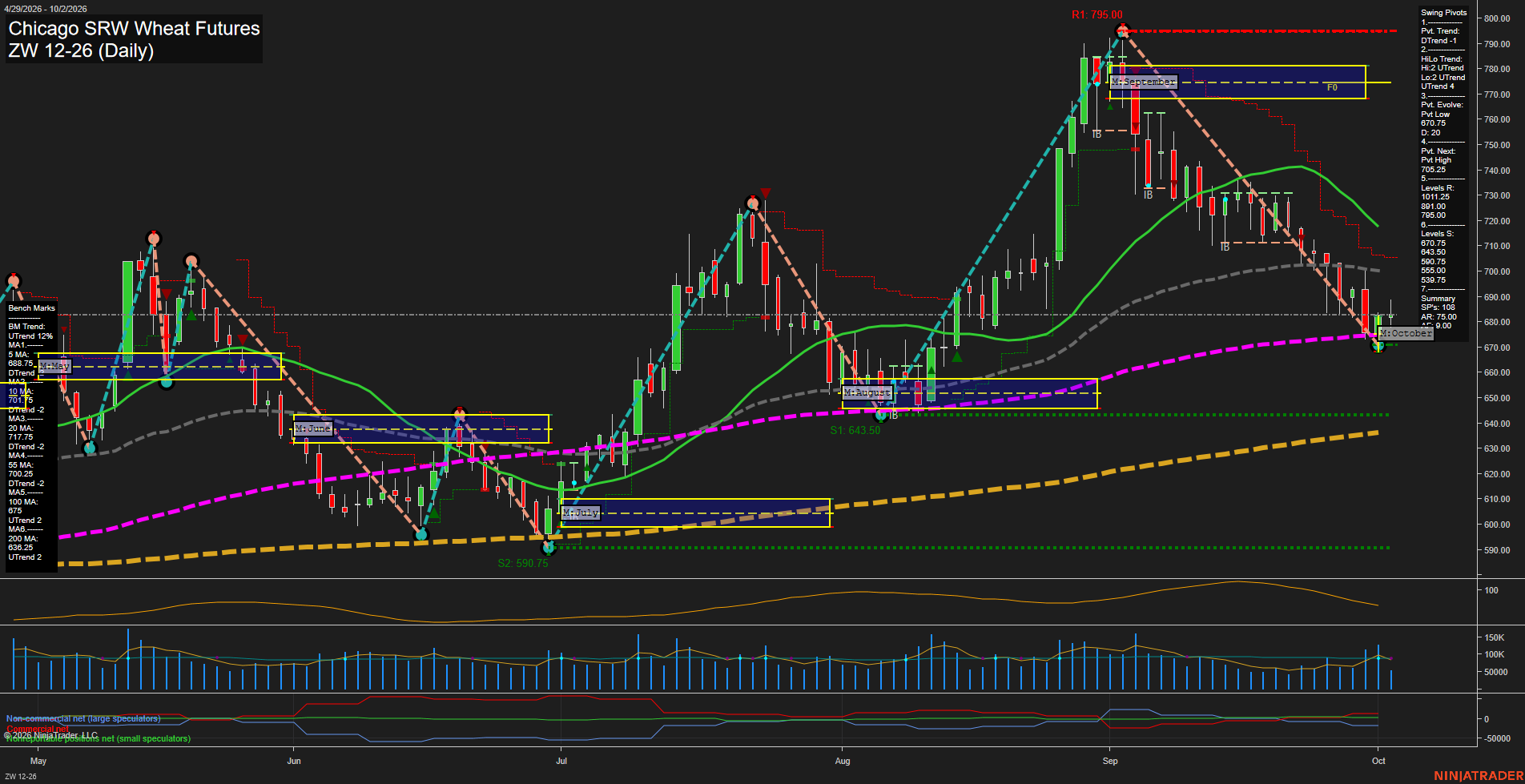The width and height of the screenshot is (1525, 784).
Task: Click the 150K volume axis label
Action: 1495,638
